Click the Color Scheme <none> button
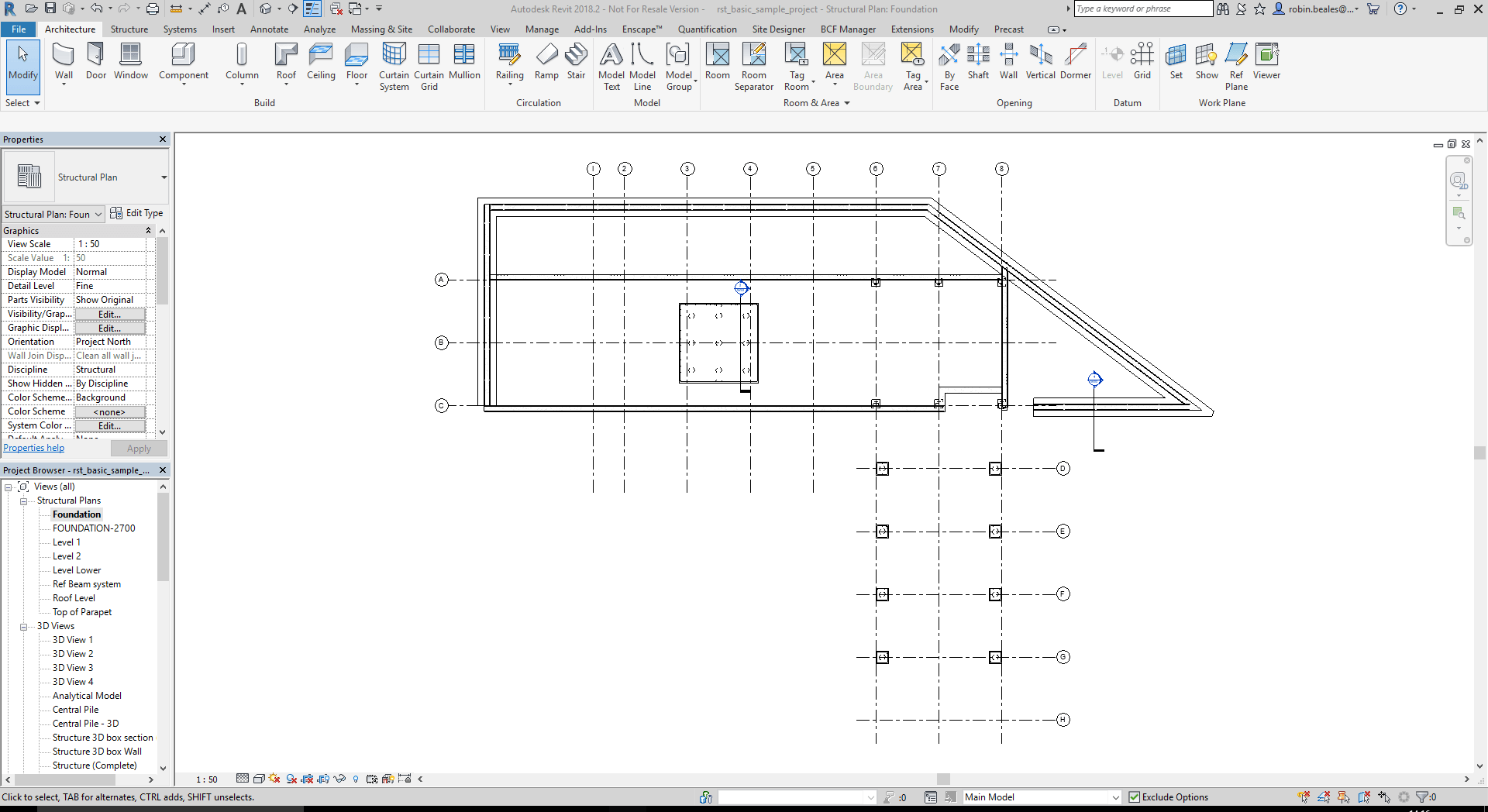Viewport: 1488px width, 812px height. click(x=109, y=411)
